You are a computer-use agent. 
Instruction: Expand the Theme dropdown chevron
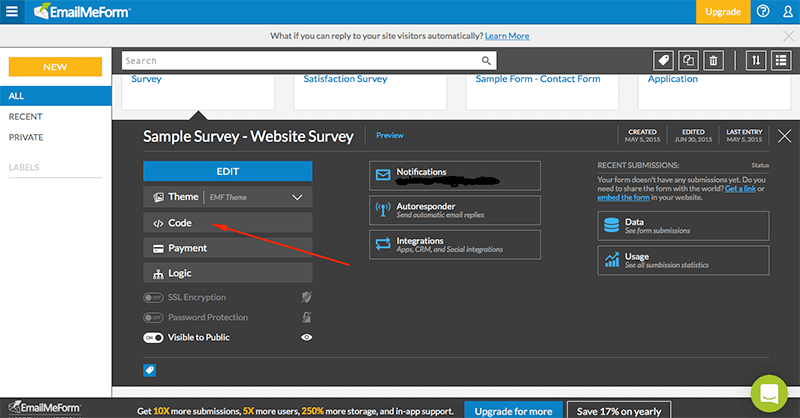coord(297,197)
